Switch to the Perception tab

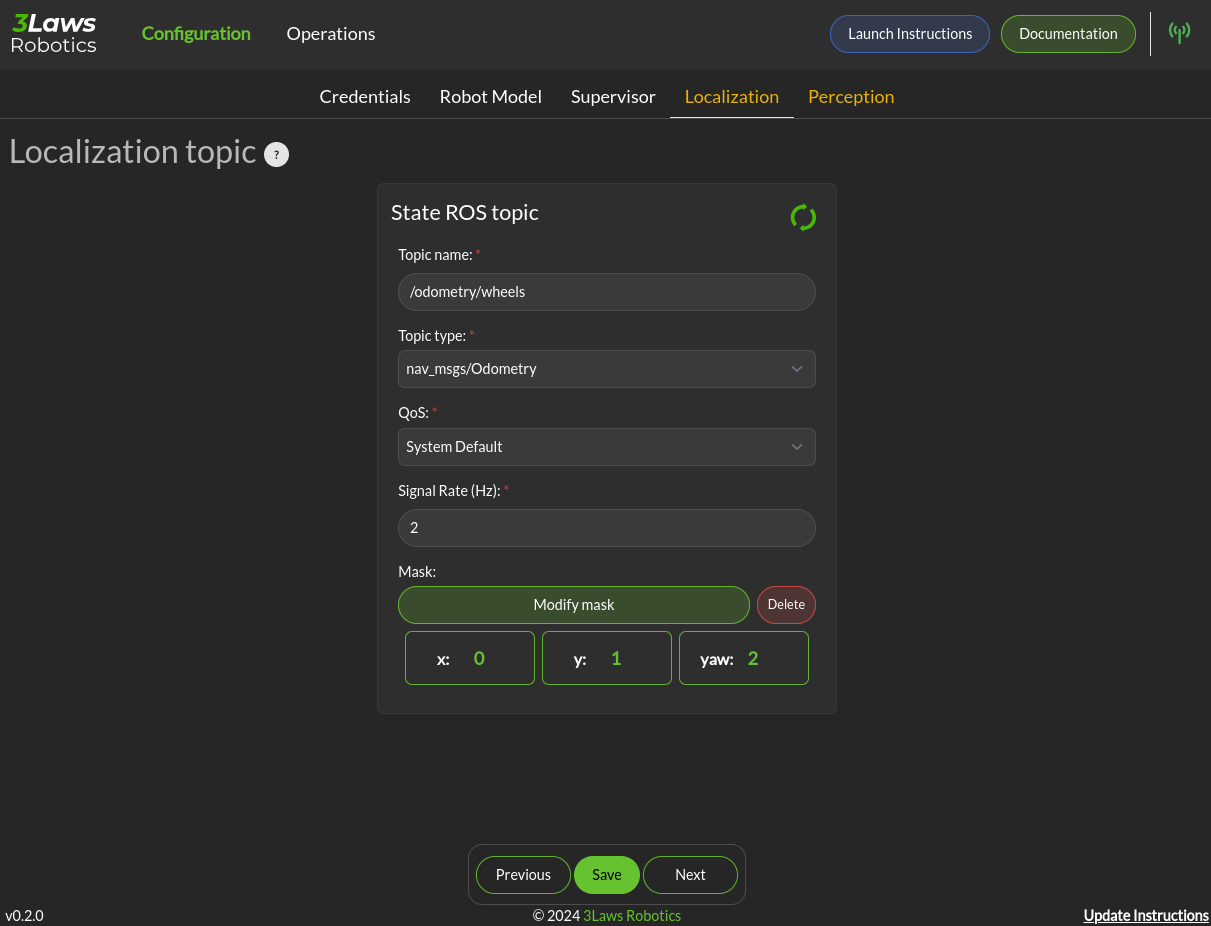(850, 97)
